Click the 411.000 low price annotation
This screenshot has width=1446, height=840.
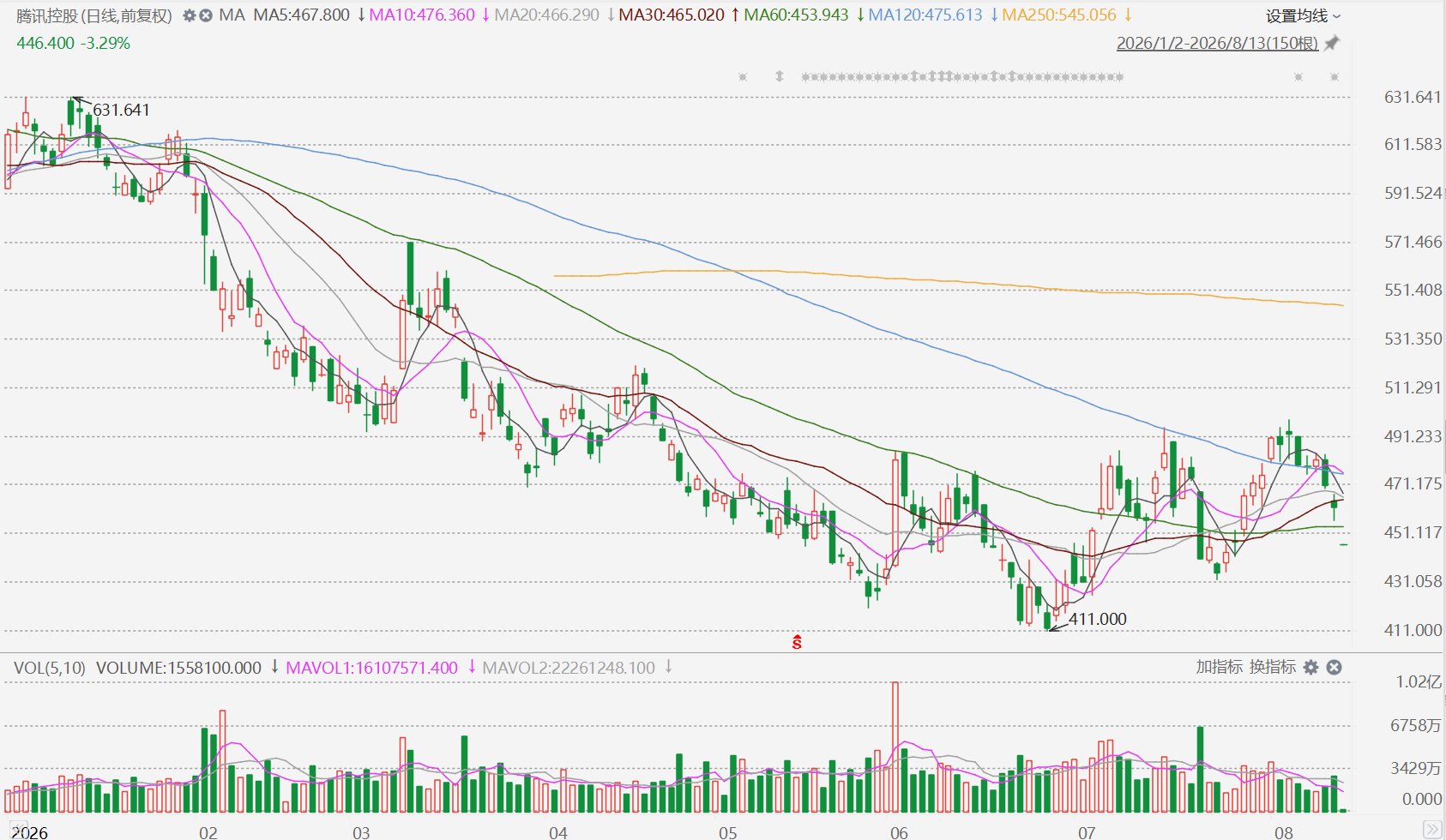tap(1098, 619)
